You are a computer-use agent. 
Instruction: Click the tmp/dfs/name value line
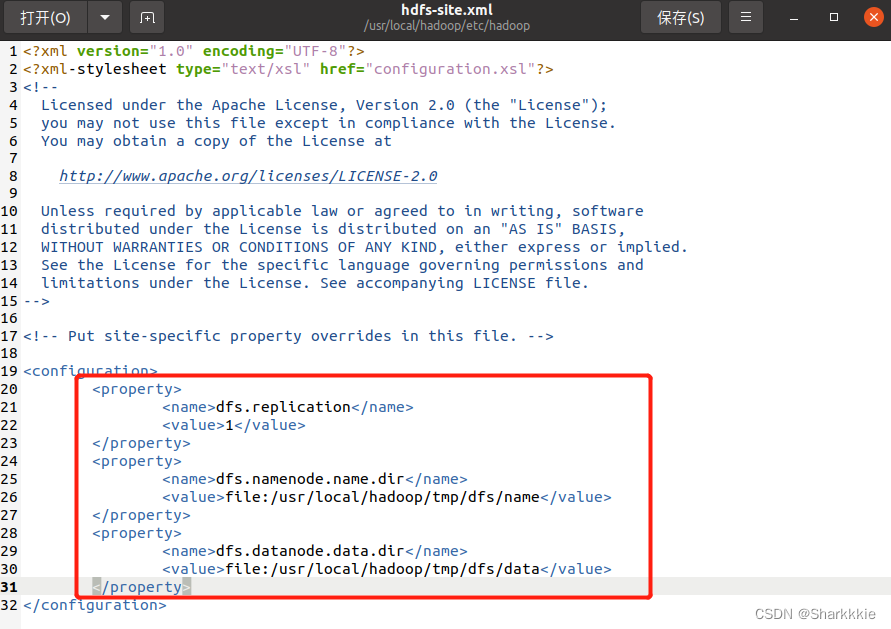[x=387, y=498]
